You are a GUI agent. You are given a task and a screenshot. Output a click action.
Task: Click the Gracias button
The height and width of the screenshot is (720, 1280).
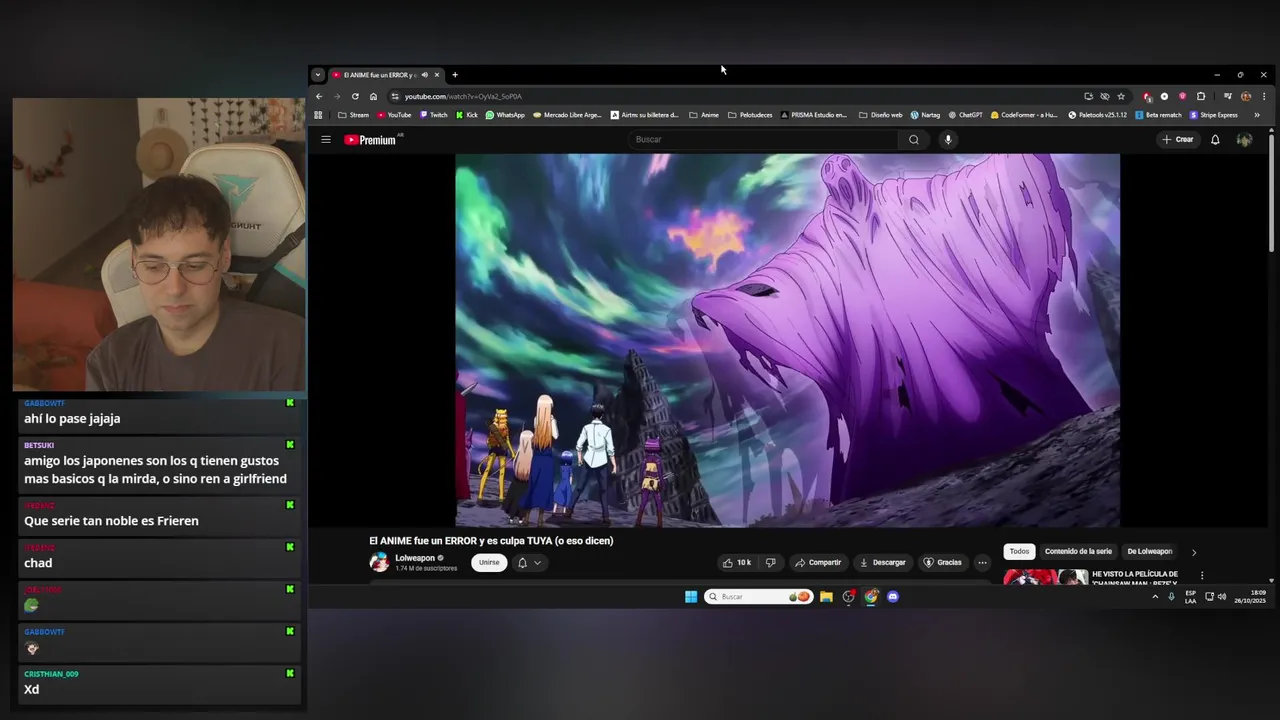[942, 563]
